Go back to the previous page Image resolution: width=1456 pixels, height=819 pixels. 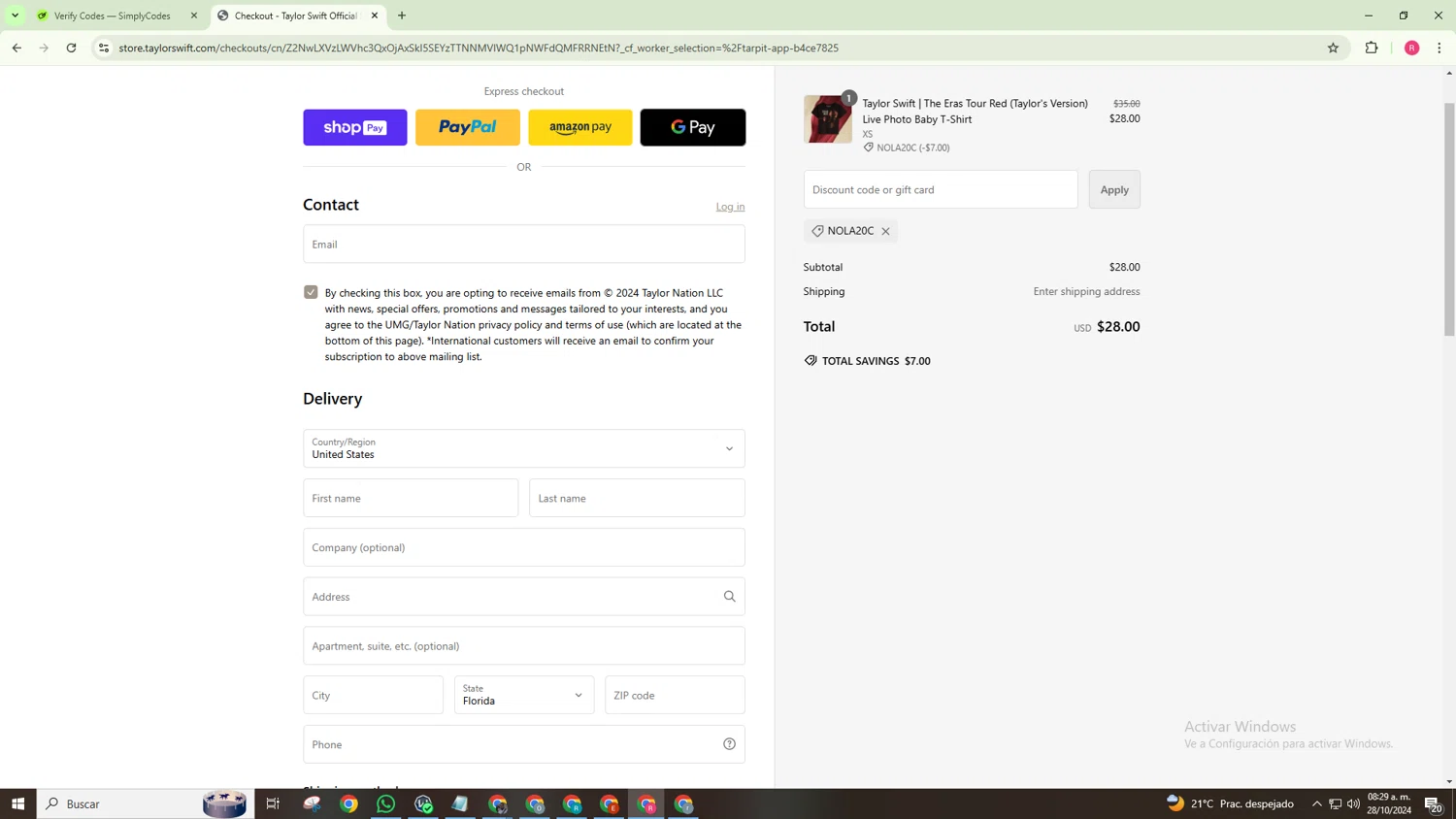pyautogui.click(x=17, y=48)
